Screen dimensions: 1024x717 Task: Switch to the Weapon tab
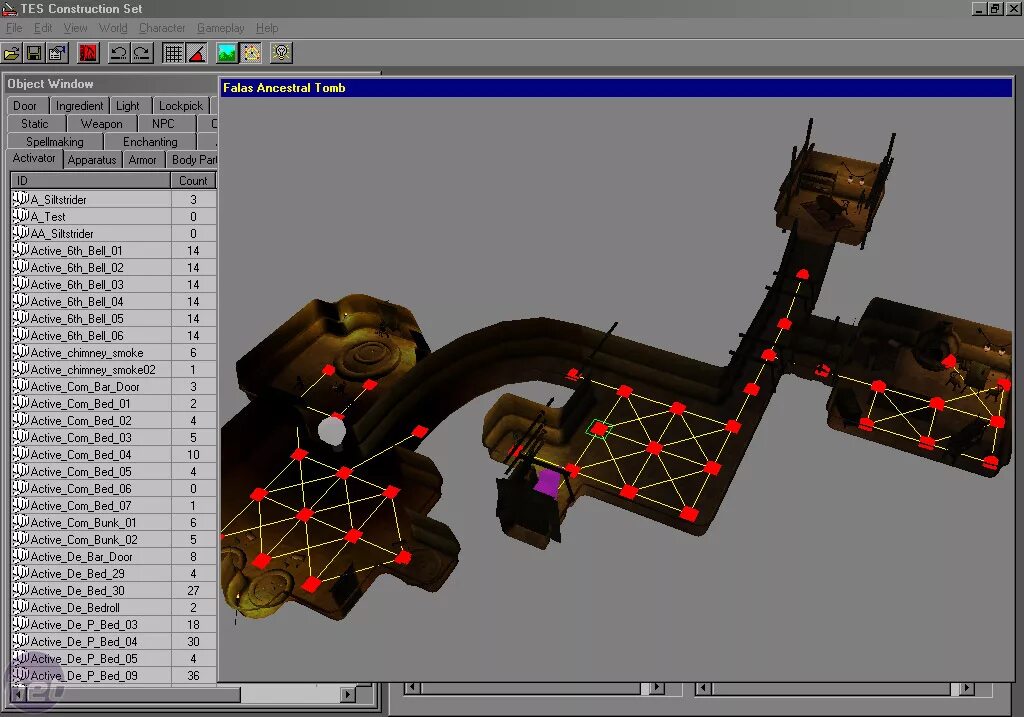click(x=101, y=123)
